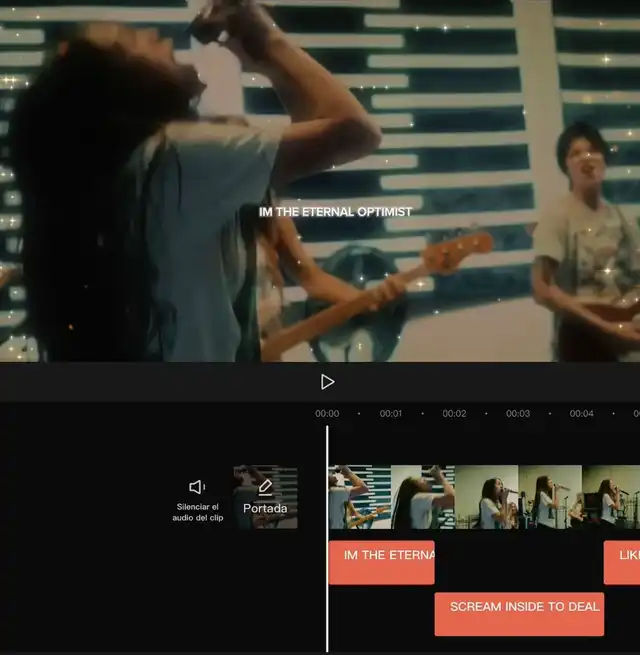Click the fifth video frame at the track's right edge
This screenshot has width=640, height=655.
[x=612, y=497]
